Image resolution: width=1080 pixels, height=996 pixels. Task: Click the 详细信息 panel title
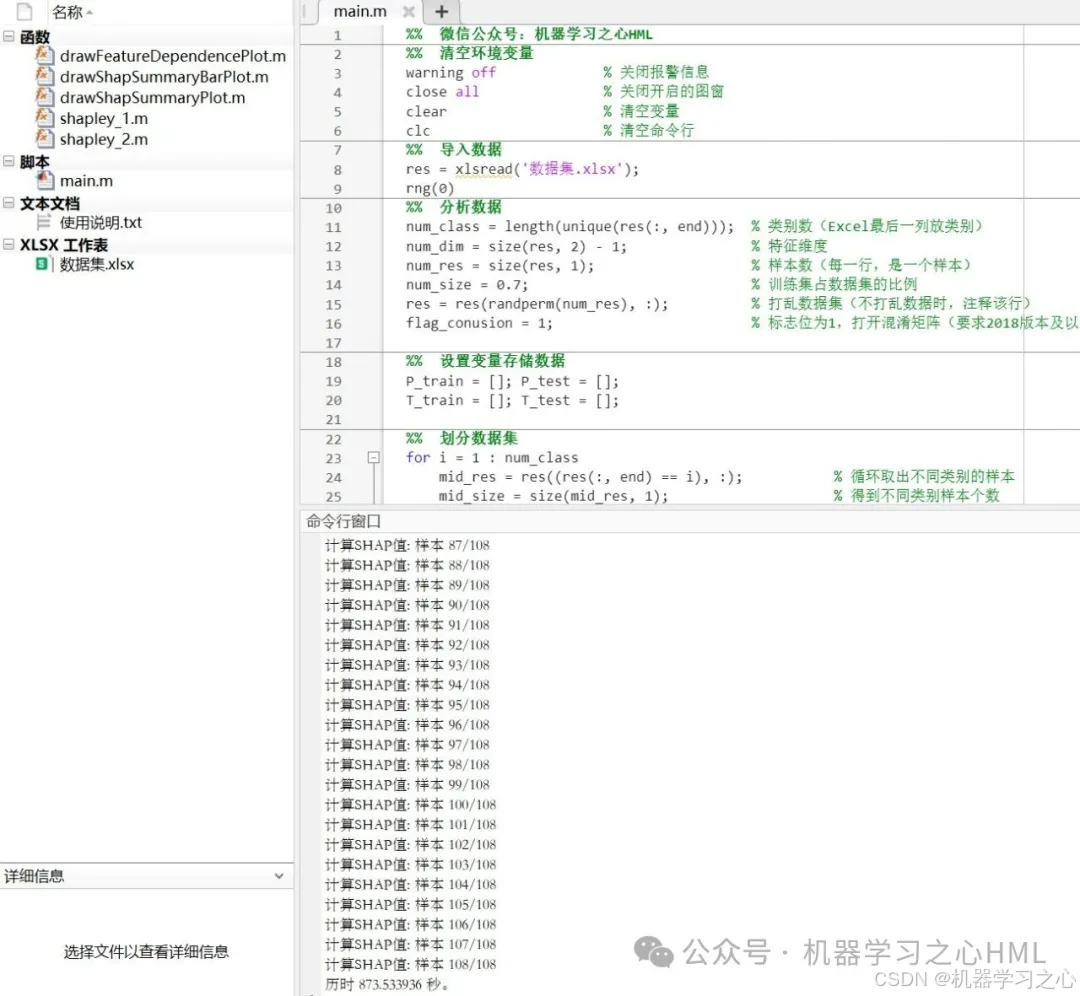tap(34, 875)
